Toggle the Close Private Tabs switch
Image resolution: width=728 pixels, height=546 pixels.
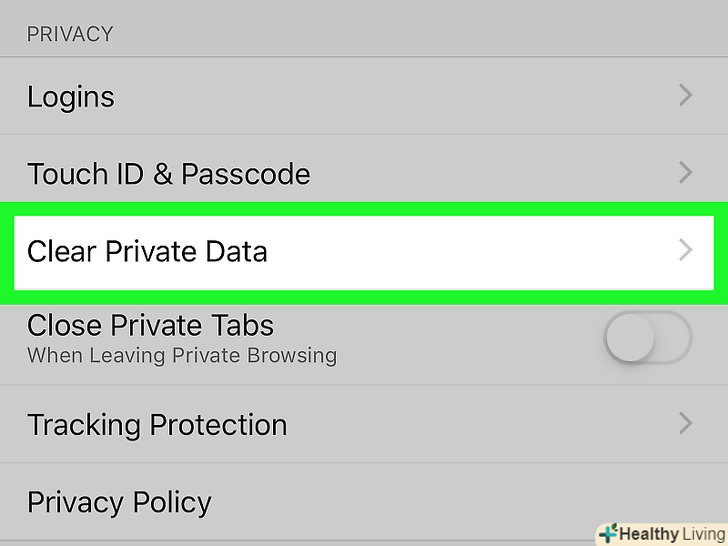point(648,338)
